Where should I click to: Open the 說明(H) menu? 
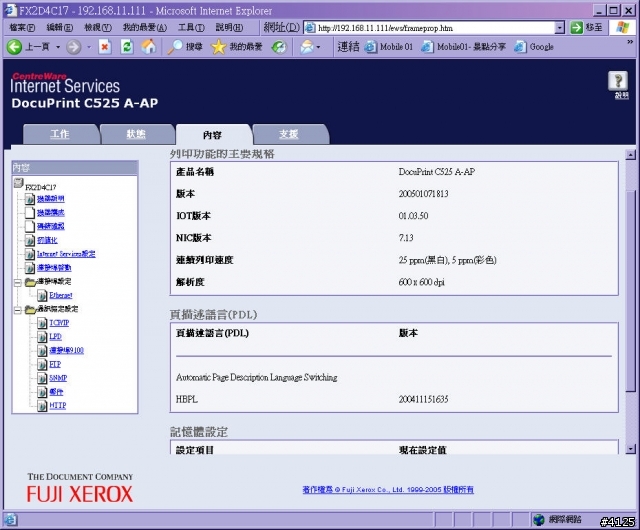coord(229,28)
